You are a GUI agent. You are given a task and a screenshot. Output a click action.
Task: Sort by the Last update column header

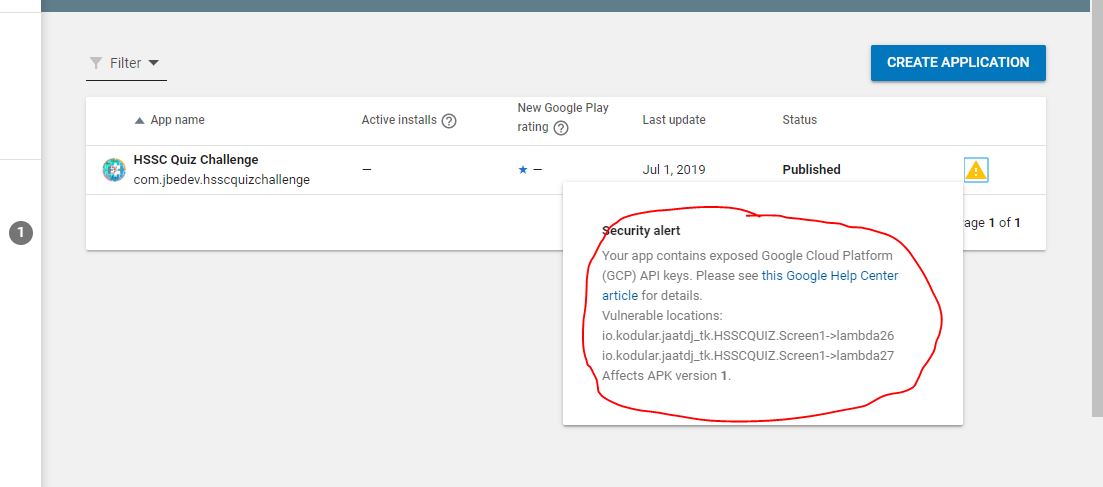pyautogui.click(x=674, y=120)
